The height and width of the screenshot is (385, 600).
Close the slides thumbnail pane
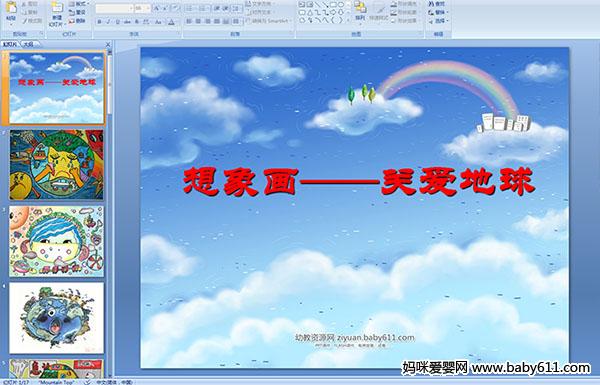click(x=108, y=45)
